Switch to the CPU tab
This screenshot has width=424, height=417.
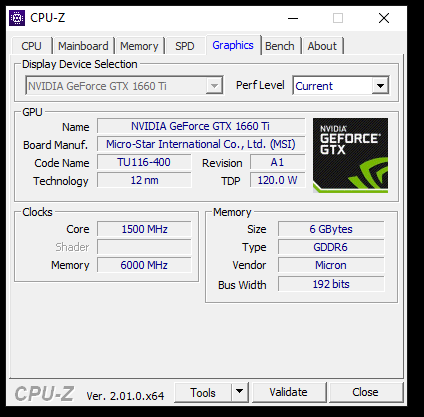click(31, 46)
